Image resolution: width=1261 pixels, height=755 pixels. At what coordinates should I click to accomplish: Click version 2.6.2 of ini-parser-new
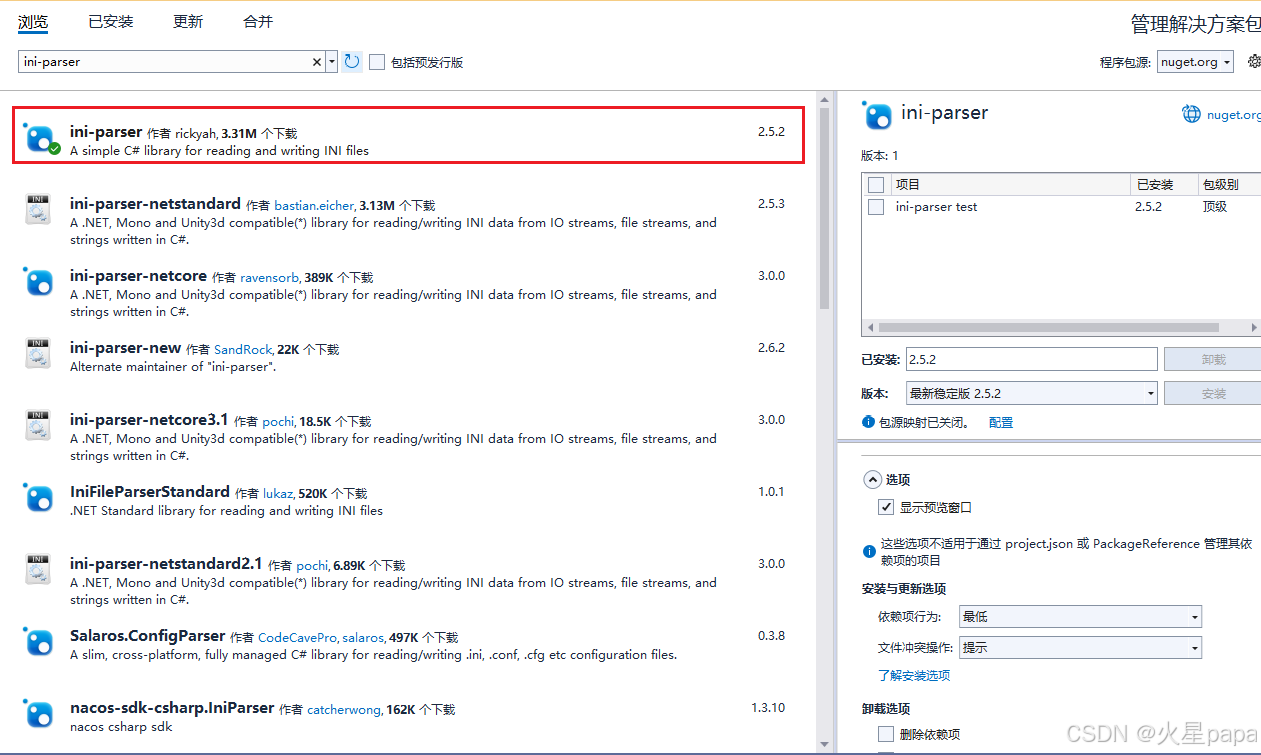tap(771, 348)
